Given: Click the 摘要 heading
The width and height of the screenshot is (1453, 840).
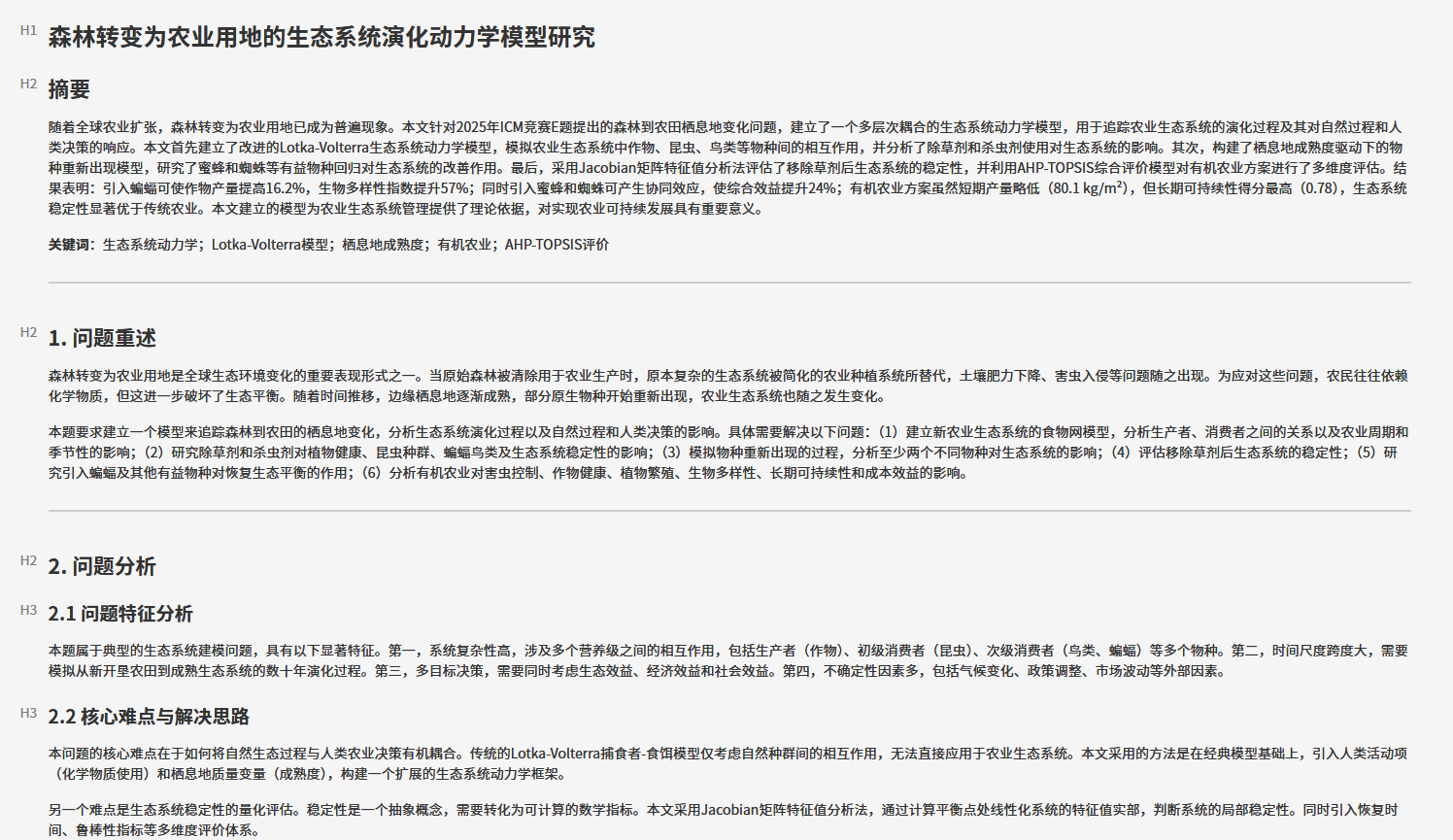Looking at the screenshot, I should coord(69,89).
